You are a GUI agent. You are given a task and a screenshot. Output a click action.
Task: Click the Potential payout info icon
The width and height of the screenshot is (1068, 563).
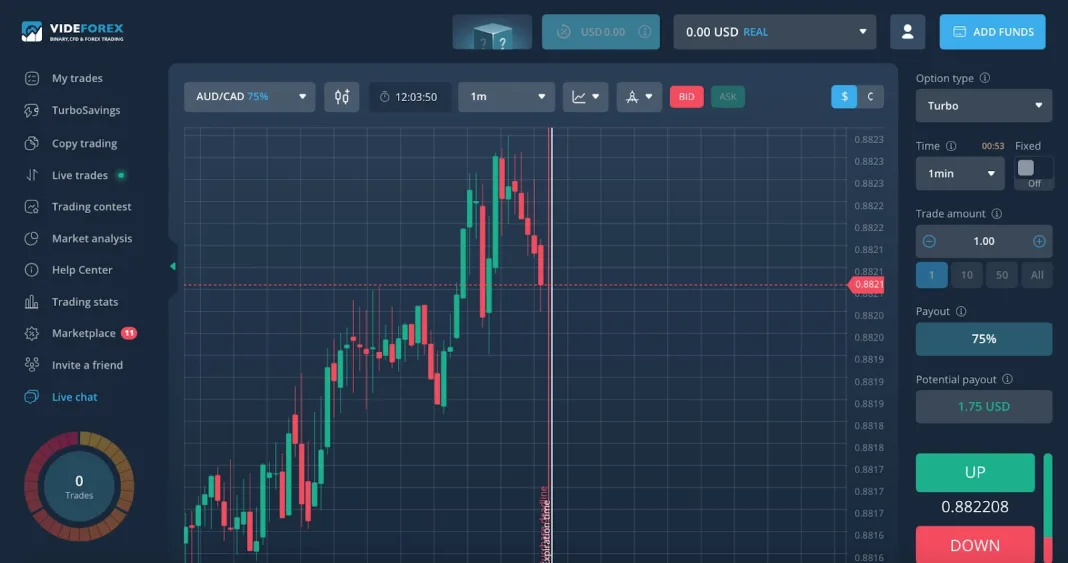click(1007, 379)
